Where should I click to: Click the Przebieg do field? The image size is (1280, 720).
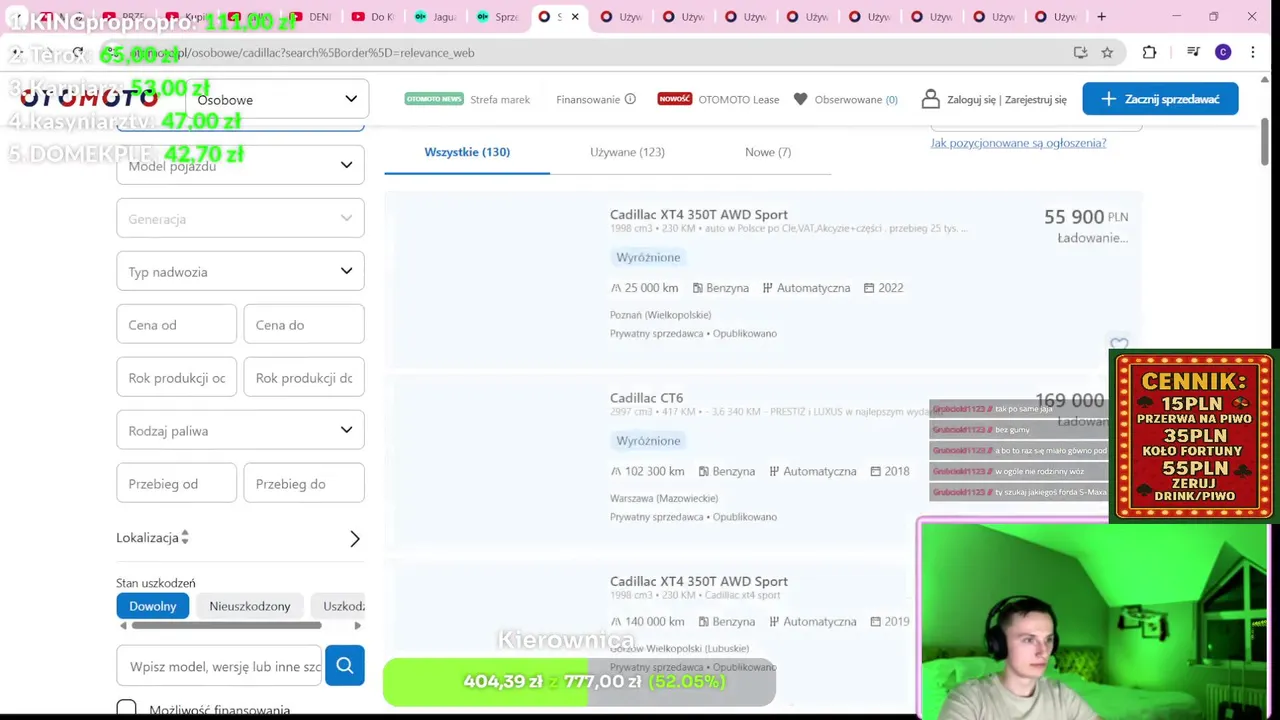[304, 483]
